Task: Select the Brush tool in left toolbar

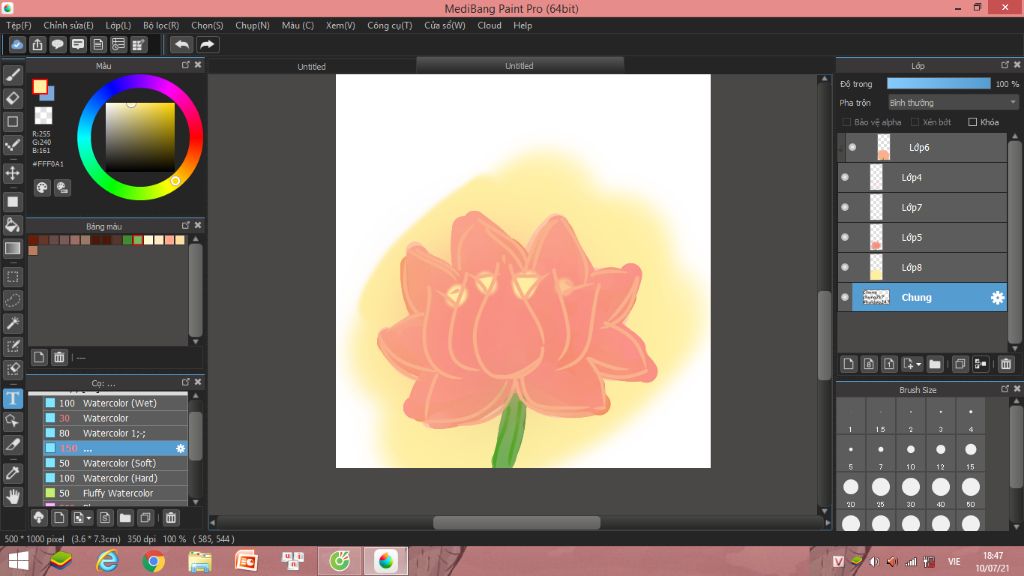Action: (12, 75)
